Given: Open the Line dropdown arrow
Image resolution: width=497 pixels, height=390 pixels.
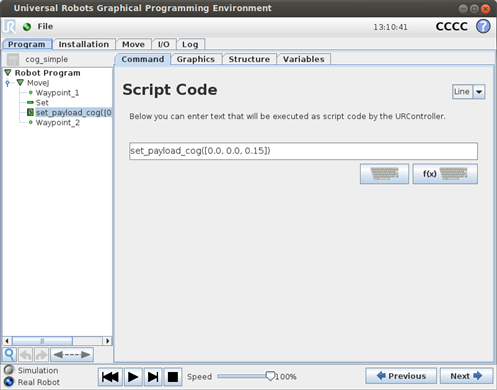Looking at the screenshot, I should coord(479,92).
